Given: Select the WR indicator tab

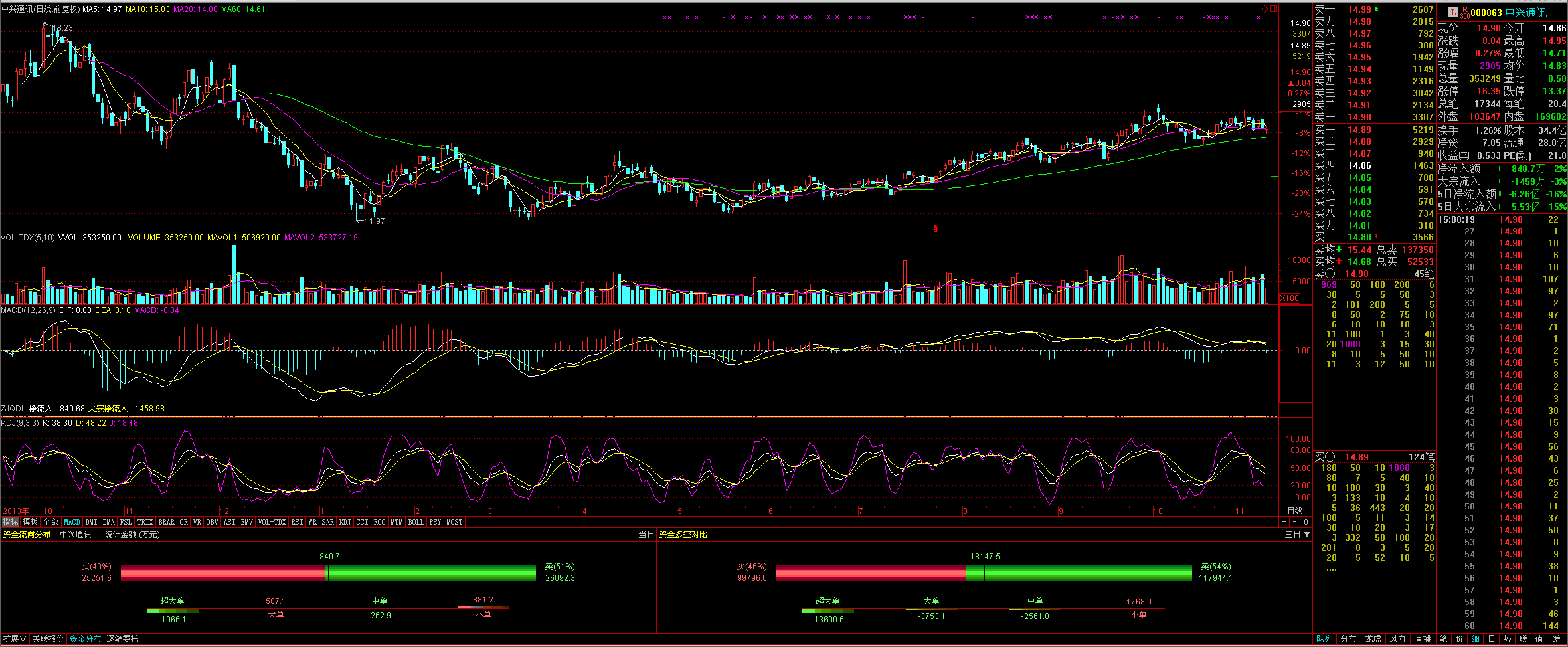Looking at the screenshot, I should pyautogui.click(x=312, y=522).
